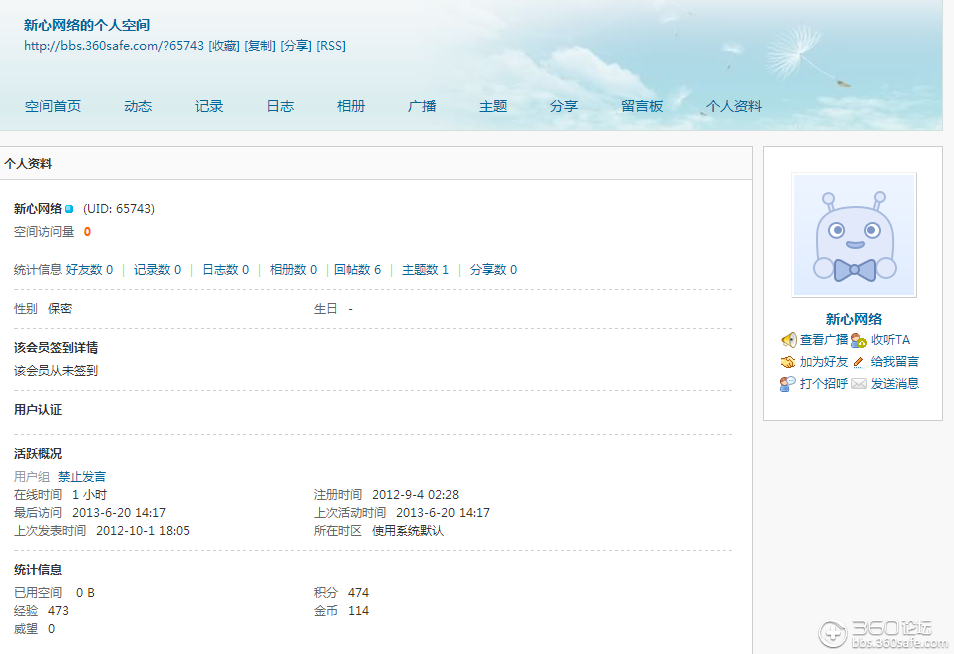The image size is (954, 654).
Task: Click the 打个招呼 greeting icon
Action: pos(787,384)
